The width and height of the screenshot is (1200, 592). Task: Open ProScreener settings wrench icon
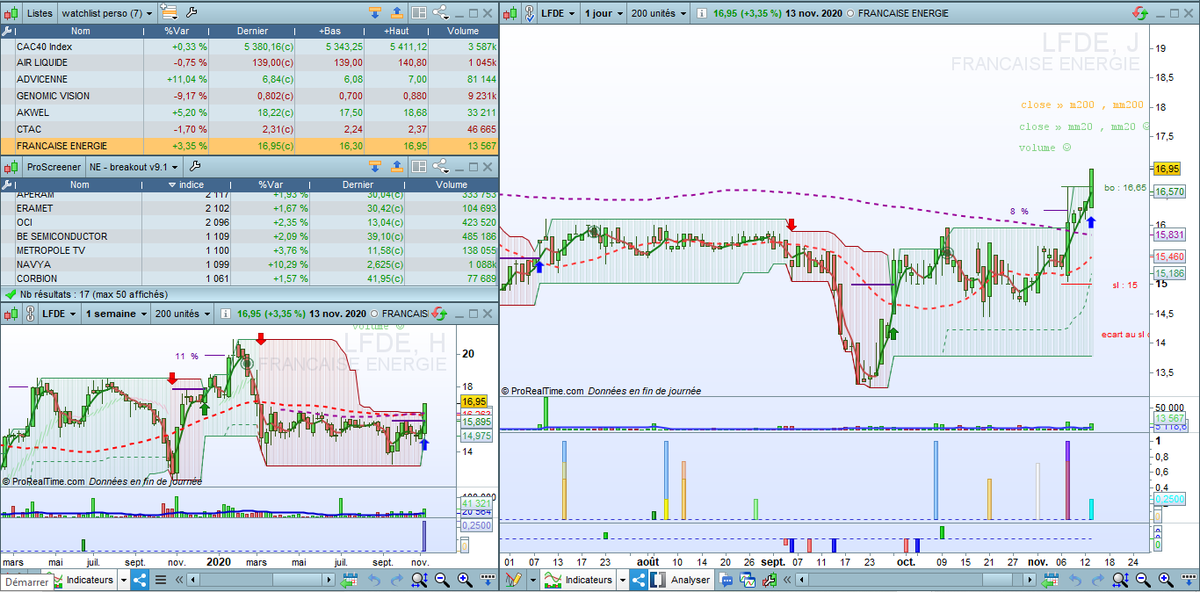point(195,166)
